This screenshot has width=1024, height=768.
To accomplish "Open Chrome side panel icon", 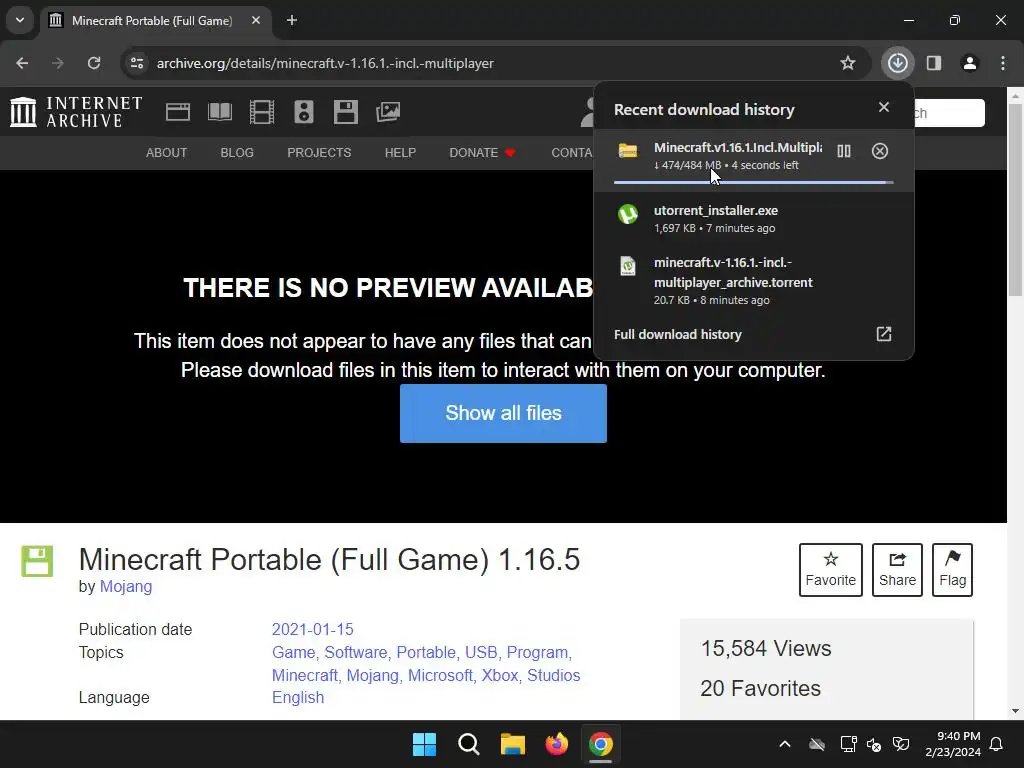I will (x=934, y=63).
